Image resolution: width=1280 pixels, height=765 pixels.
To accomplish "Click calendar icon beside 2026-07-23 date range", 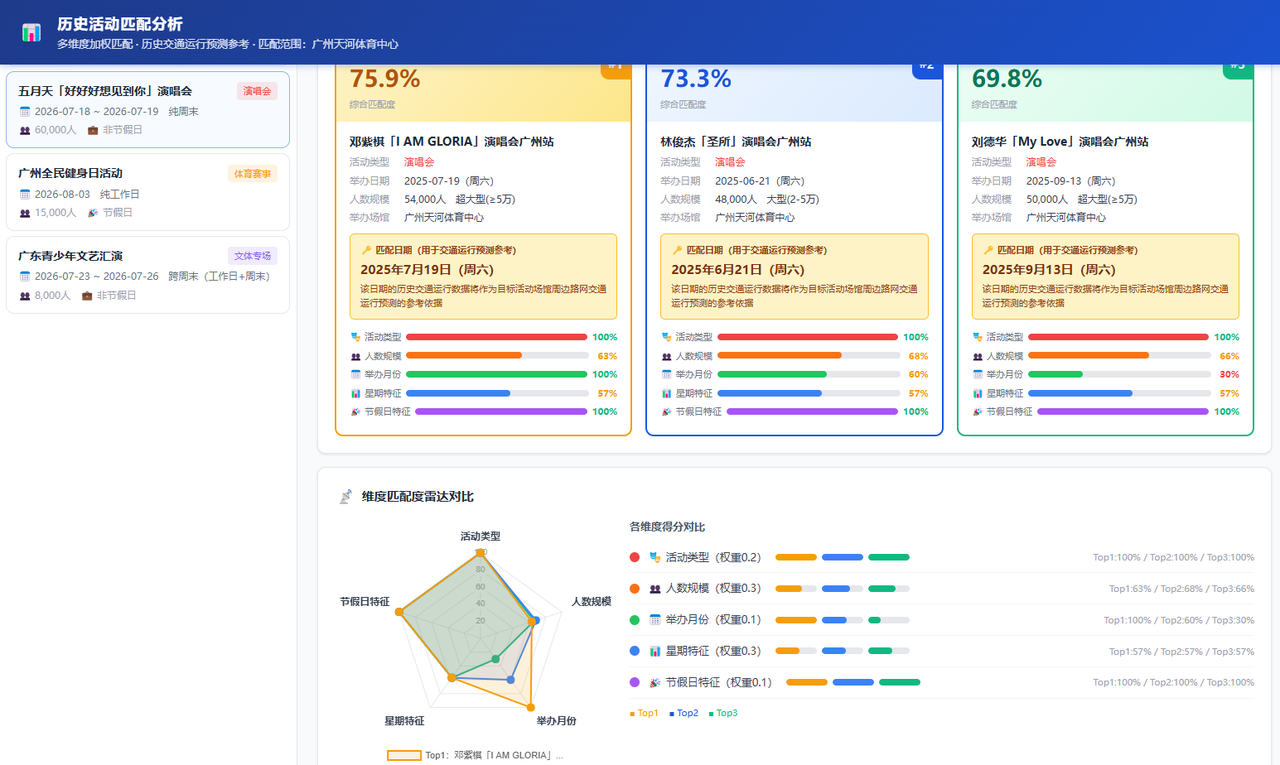I will pos(25,276).
